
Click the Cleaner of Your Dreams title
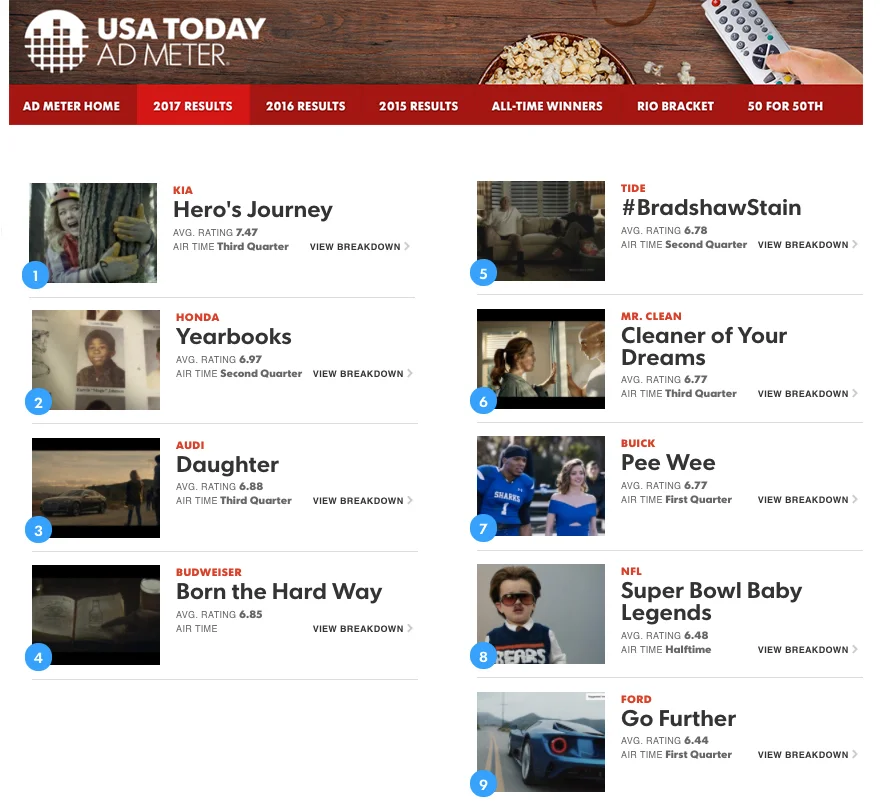pos(703,346)
